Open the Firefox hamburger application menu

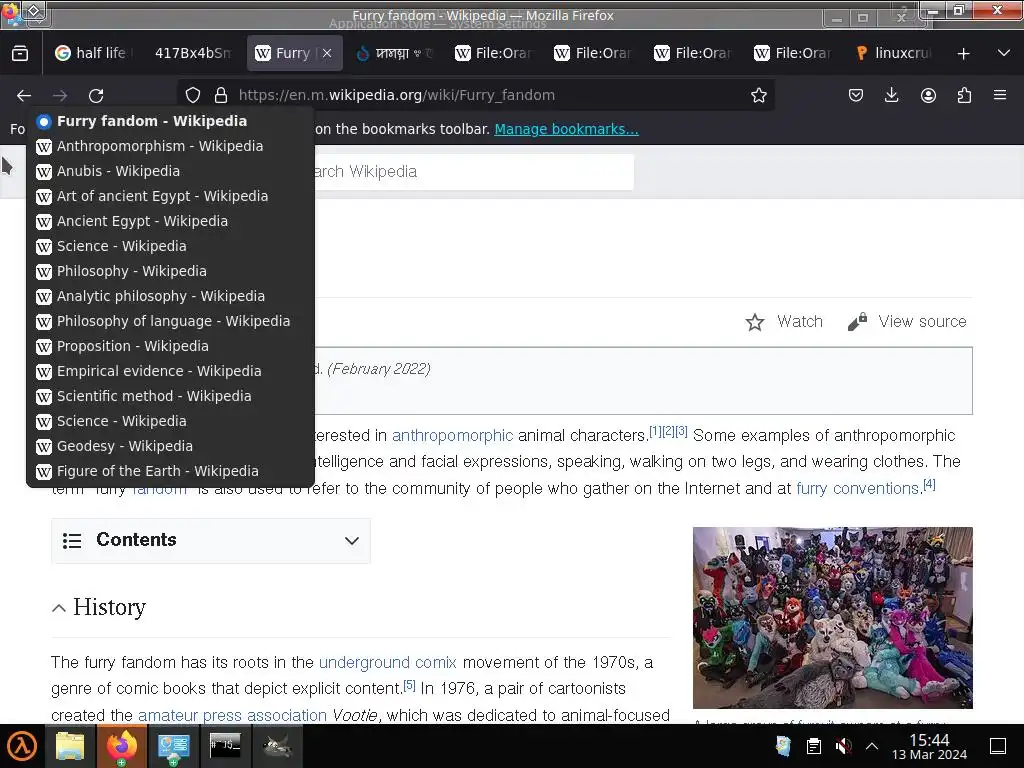(x=1000, y=95)
